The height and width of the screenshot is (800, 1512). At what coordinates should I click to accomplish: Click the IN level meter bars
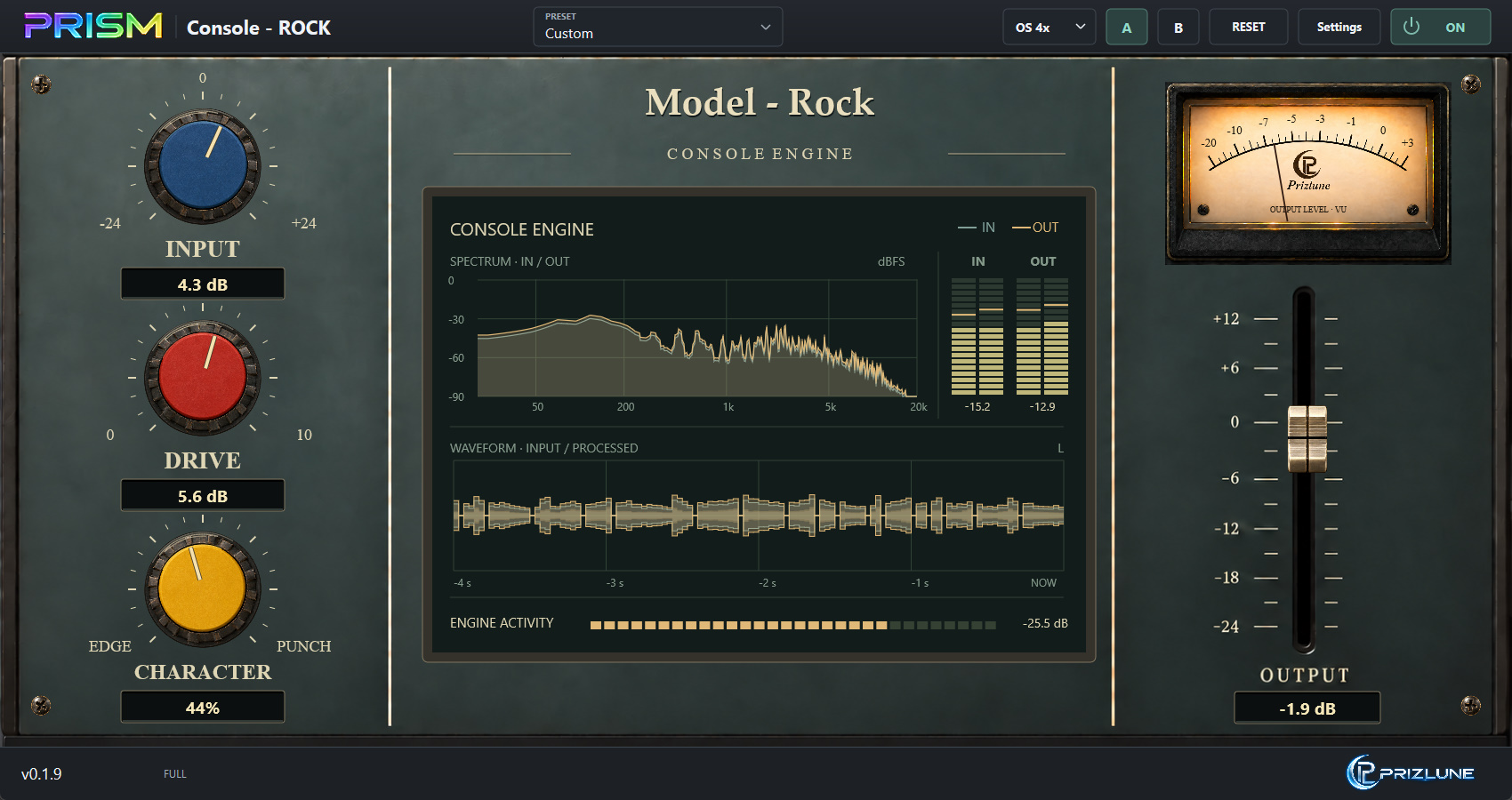pyautogui.click(x=977, y=336)
